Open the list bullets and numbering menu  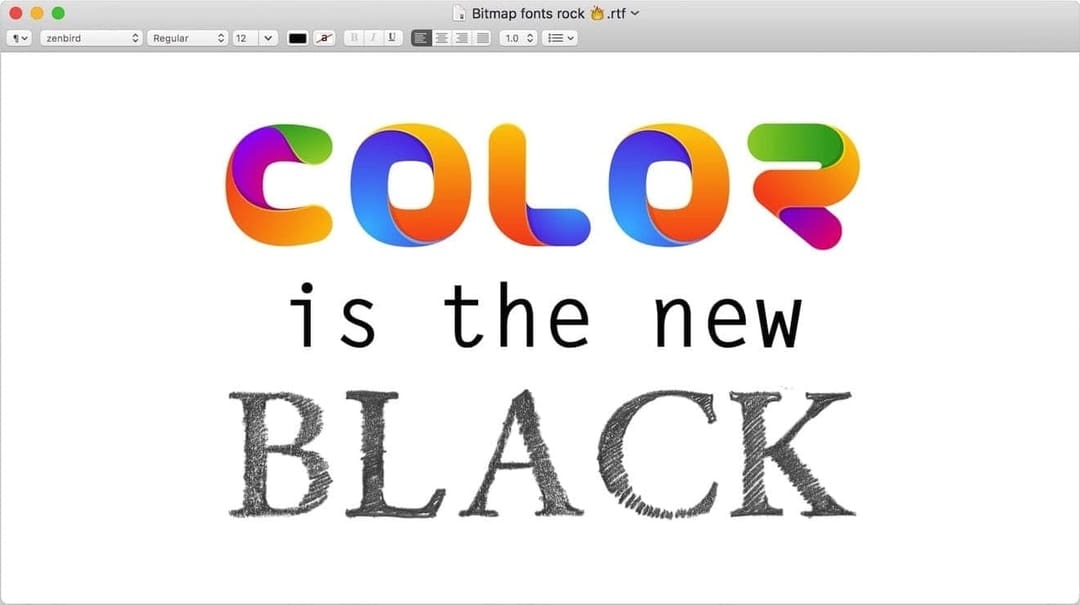point(559,38)
